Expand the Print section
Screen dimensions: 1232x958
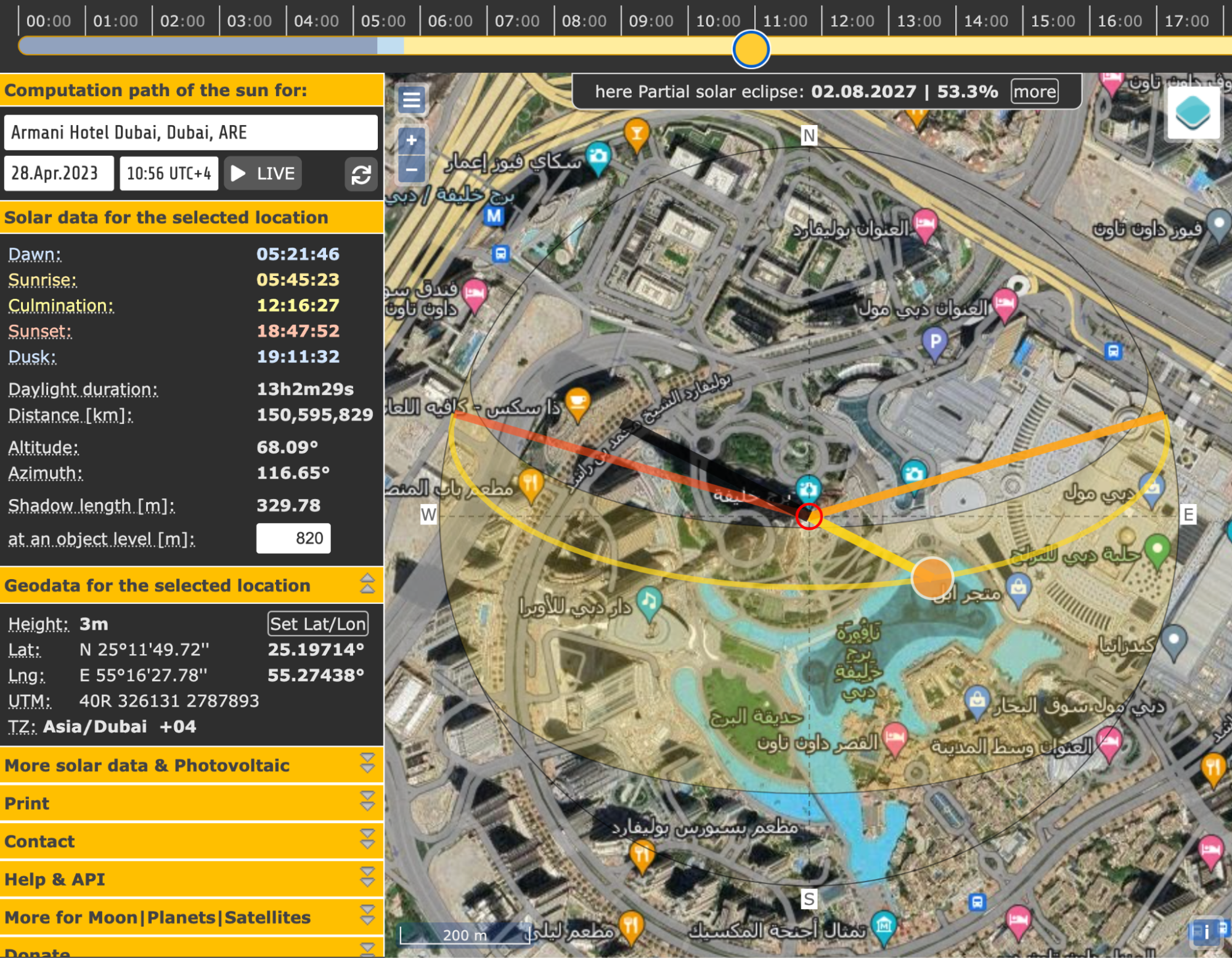point(367,803)
